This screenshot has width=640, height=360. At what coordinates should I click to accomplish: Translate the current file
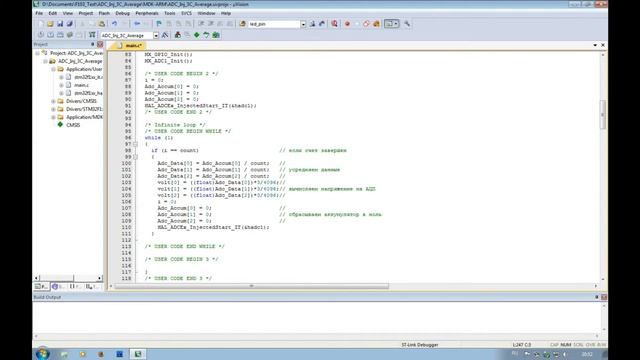40,35
